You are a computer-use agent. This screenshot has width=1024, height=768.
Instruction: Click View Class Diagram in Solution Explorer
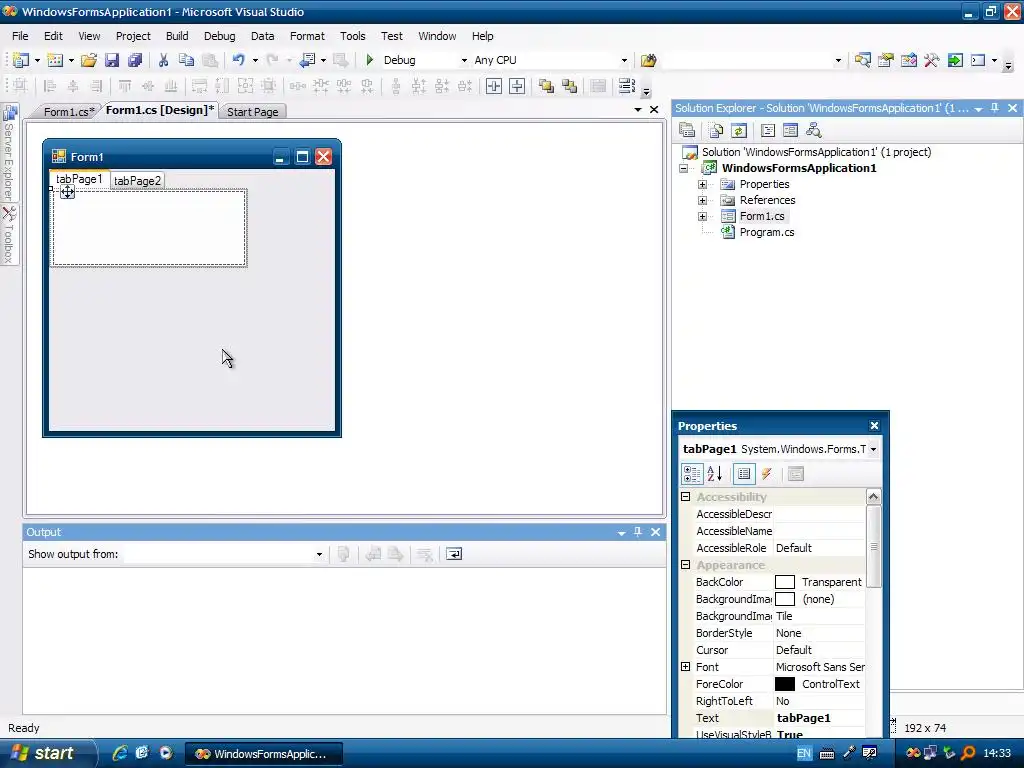[x=814, y=131]
